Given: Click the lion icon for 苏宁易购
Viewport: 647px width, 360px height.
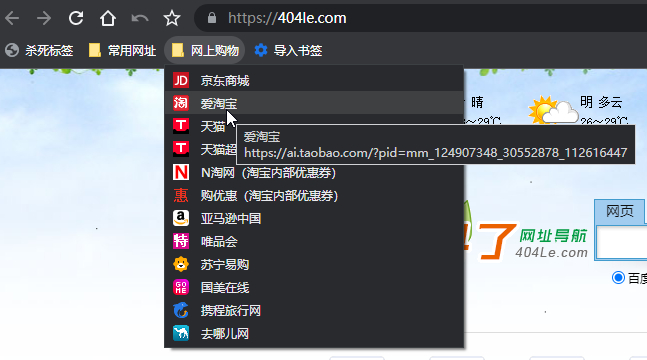Looking at the screenshot, I should point(181,264).
